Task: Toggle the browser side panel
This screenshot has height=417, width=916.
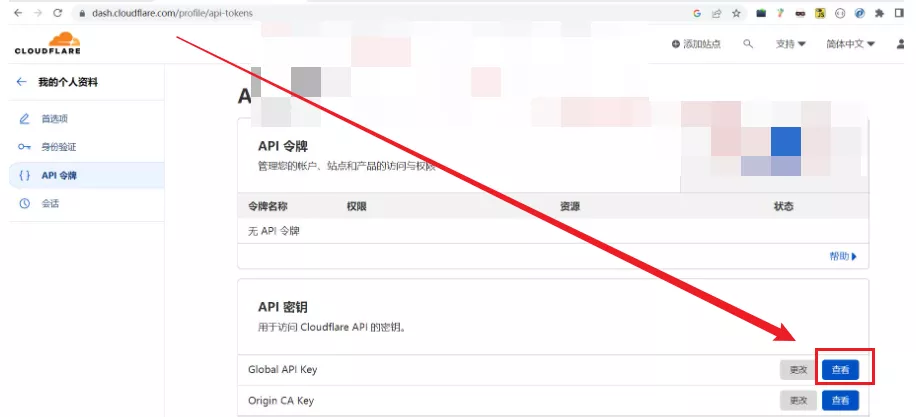Action: 899,13
